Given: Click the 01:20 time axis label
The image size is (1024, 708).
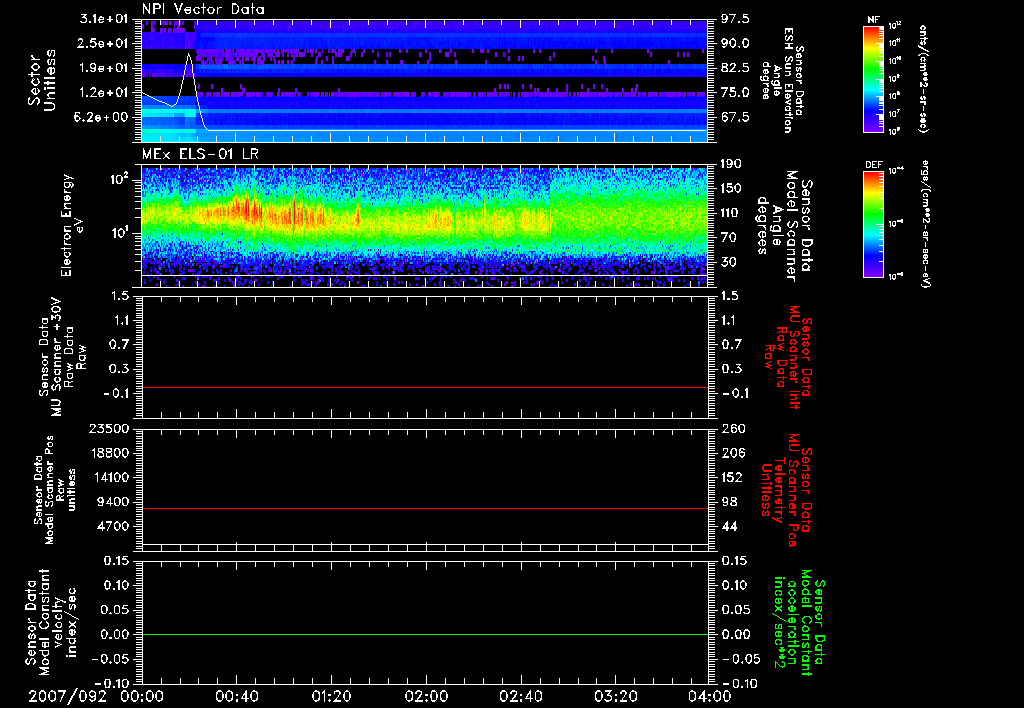Looking at the screenshot, I should [x=332, y=696].
